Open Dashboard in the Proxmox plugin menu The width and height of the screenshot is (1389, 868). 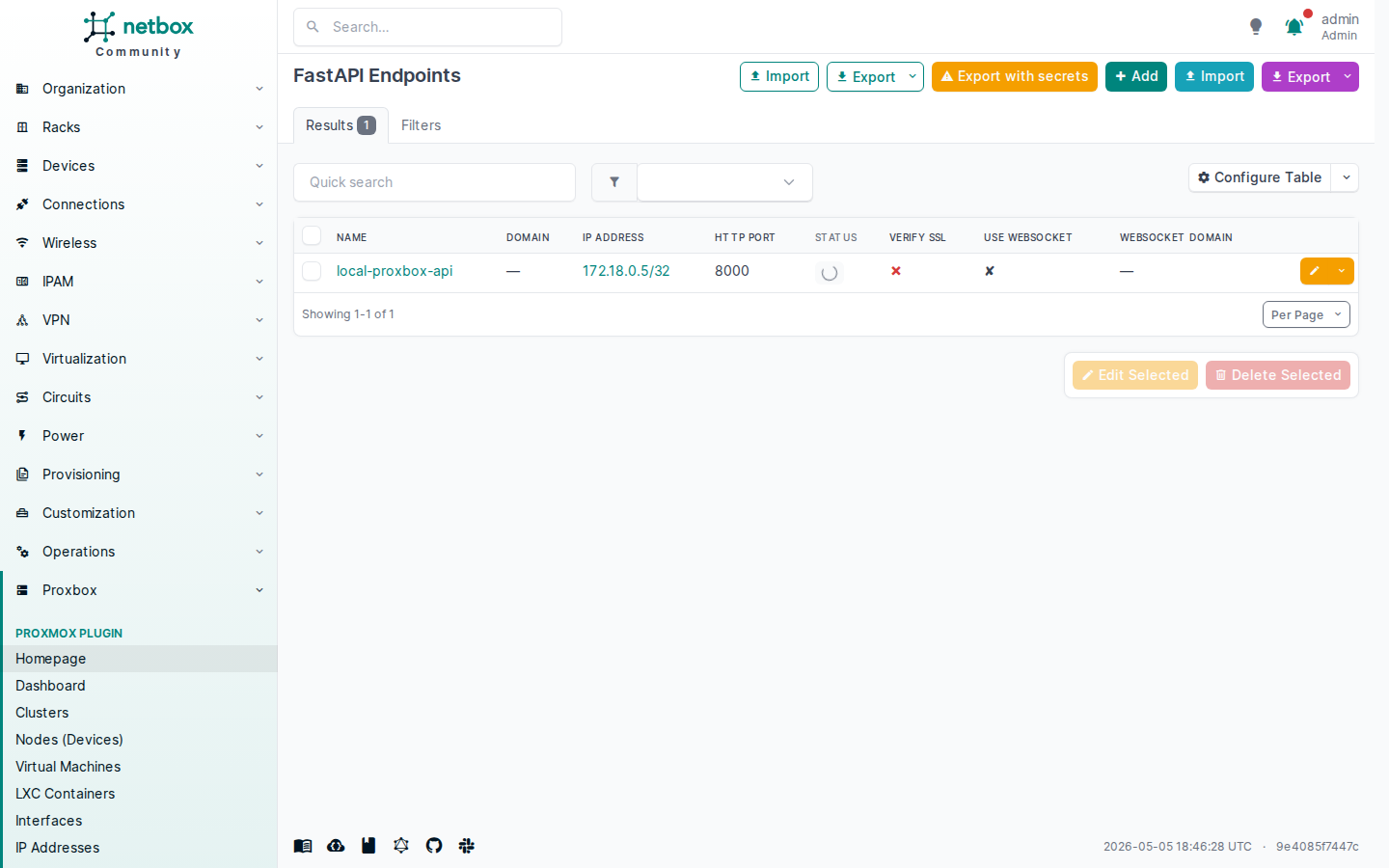coord(139,686)
